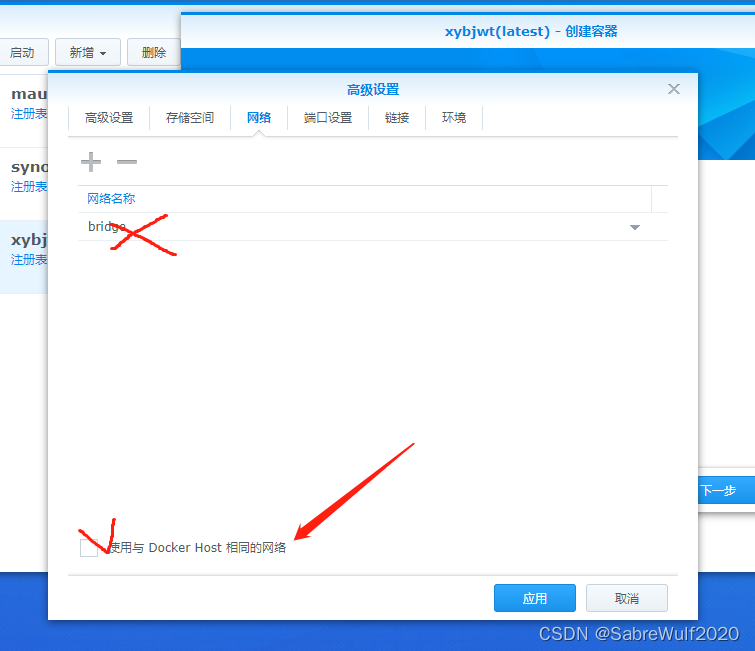Select the syno image entry in background list
This screenshot has height=651, width=755.
[x=24, y=184]
